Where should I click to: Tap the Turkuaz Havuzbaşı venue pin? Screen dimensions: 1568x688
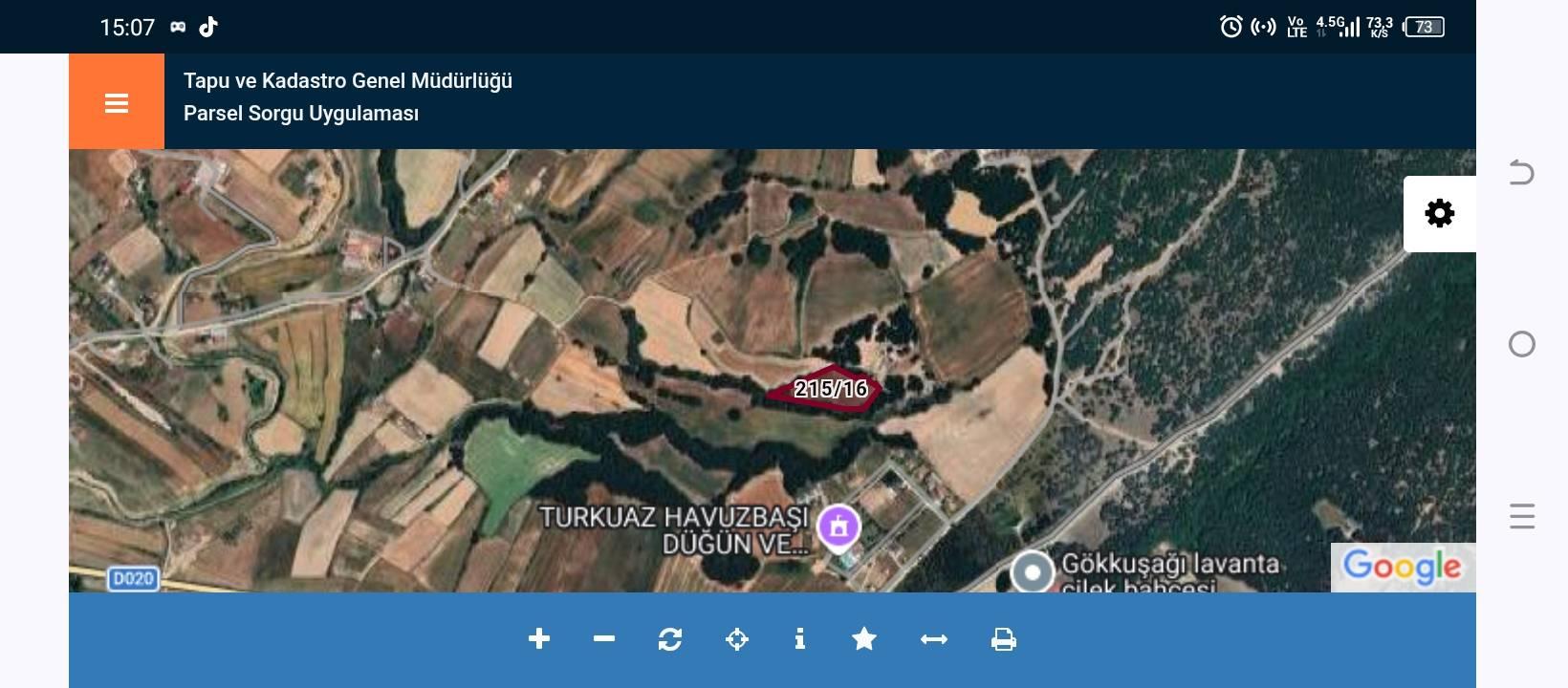[x=838, y=527]
